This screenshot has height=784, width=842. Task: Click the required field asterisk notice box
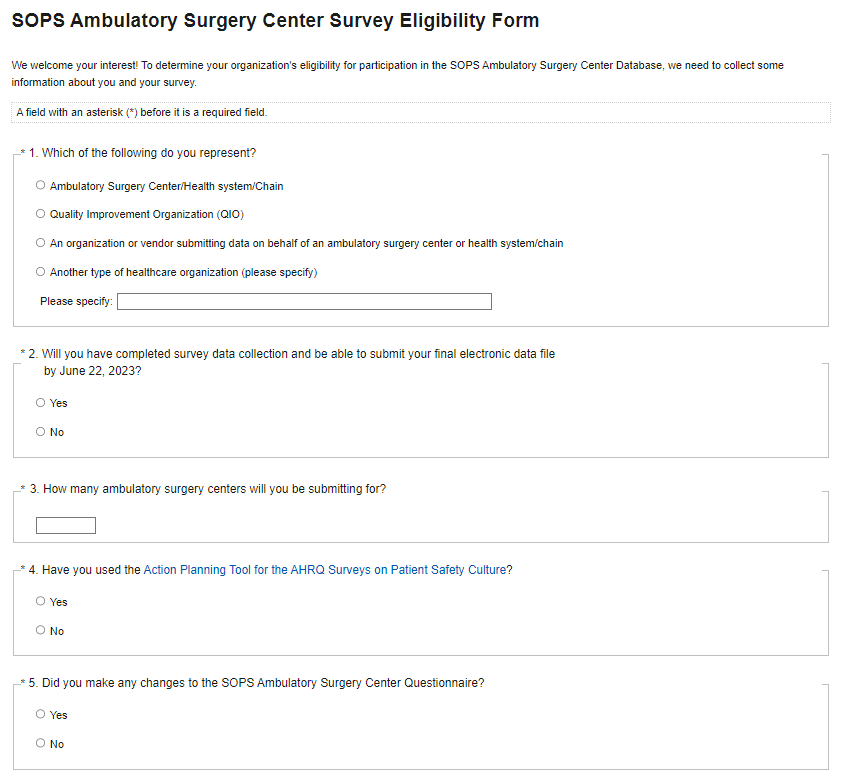click(x=421, y=113)
